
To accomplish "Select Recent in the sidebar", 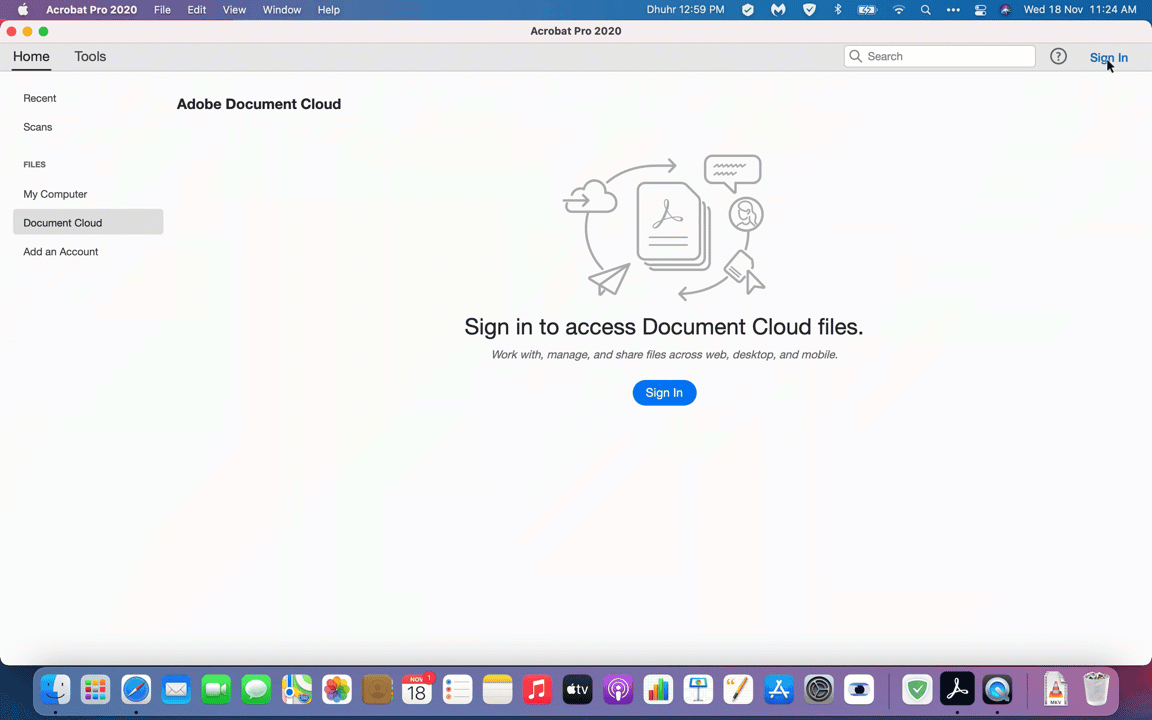I will pos(40,98).
